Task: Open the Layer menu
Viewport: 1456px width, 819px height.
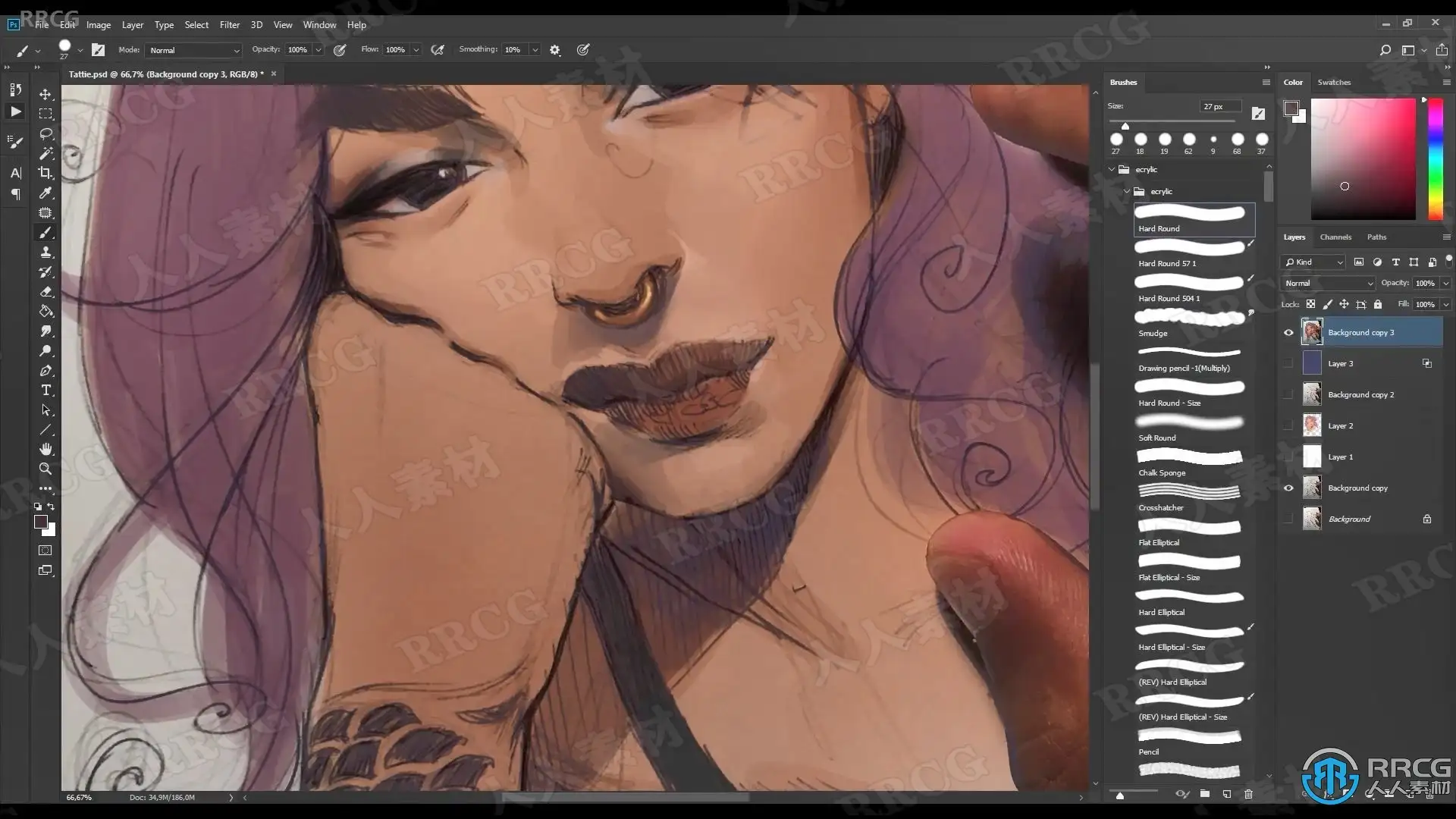Action: (x=133, y=25)
